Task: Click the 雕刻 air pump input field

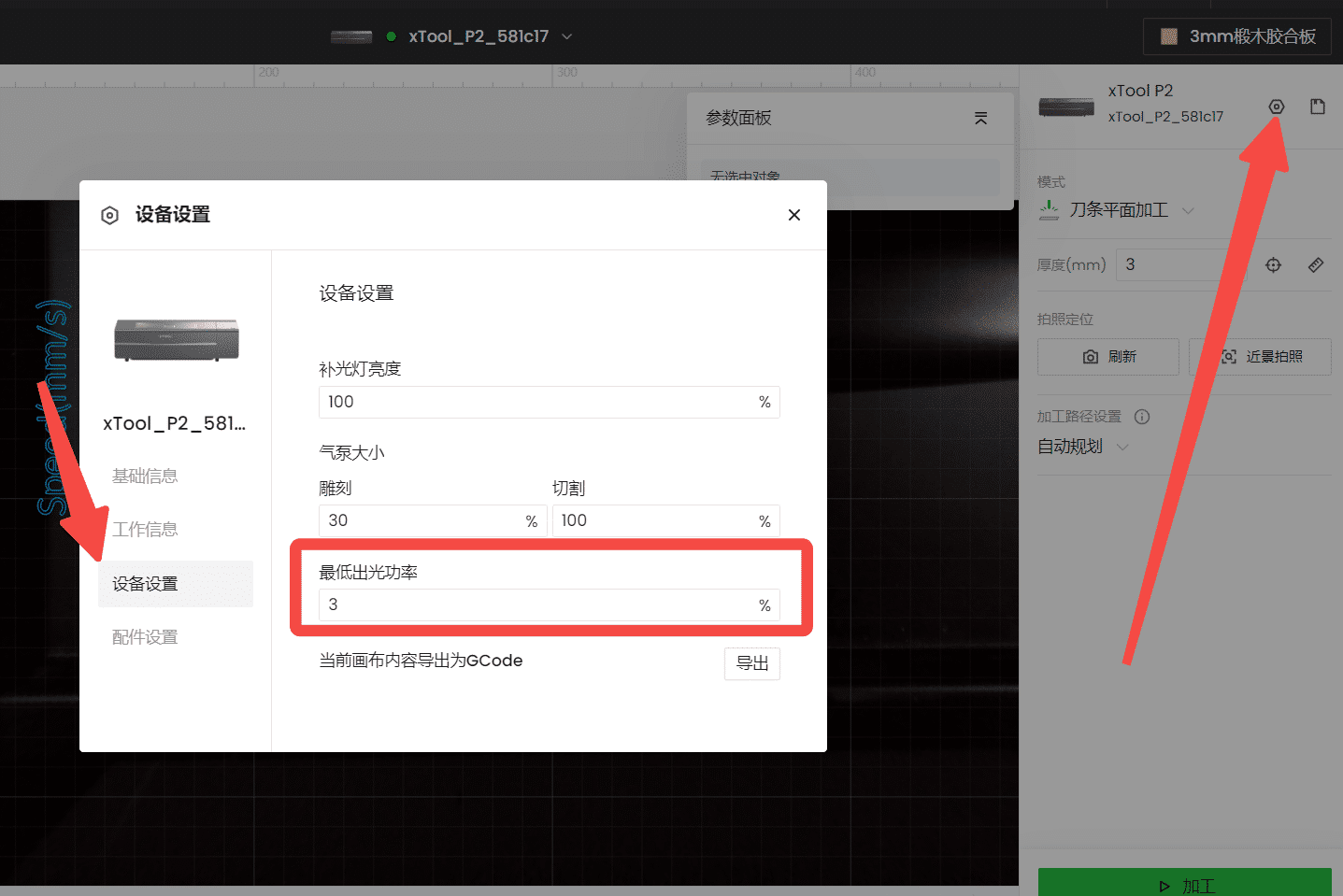Action: (433, 521)
